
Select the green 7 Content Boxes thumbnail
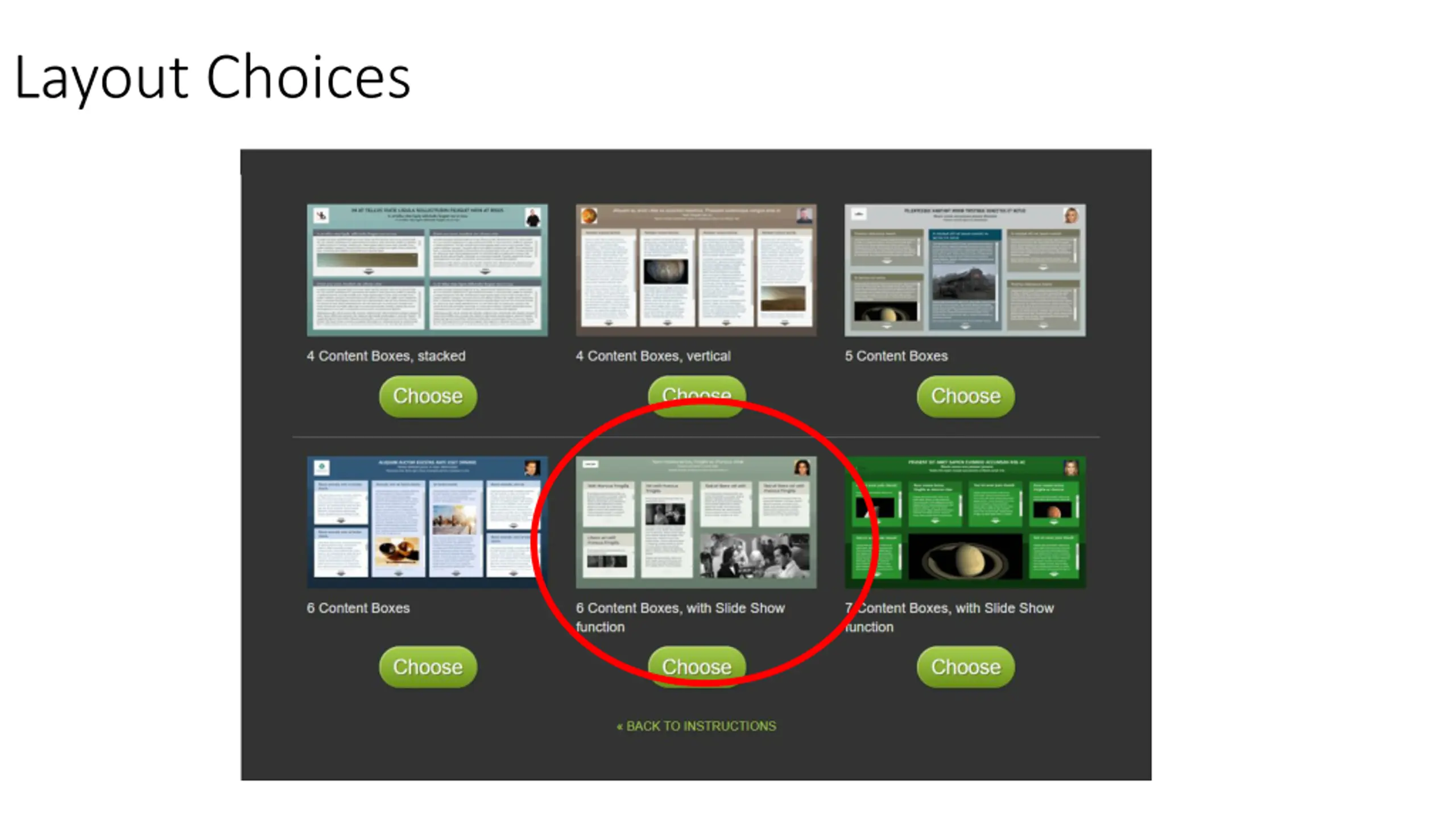pyautogui.click(x=965, y=522)
